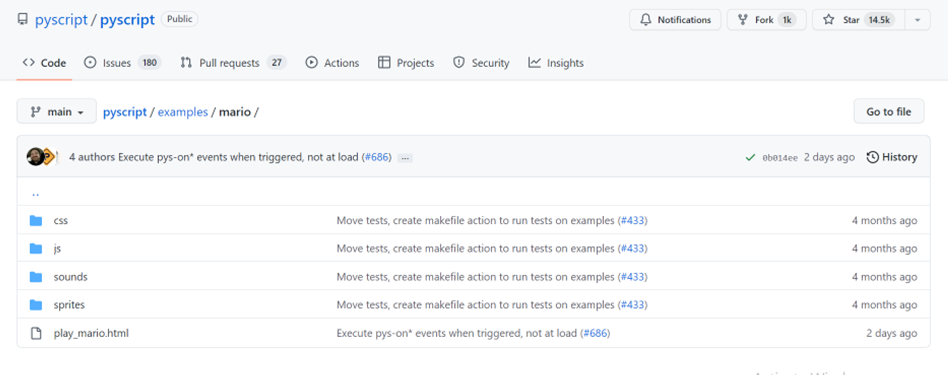The image size is (948, 375).
Task: Click the repository book icon beside pyscript
Action: pyautogui.click(x=23, y=19)
